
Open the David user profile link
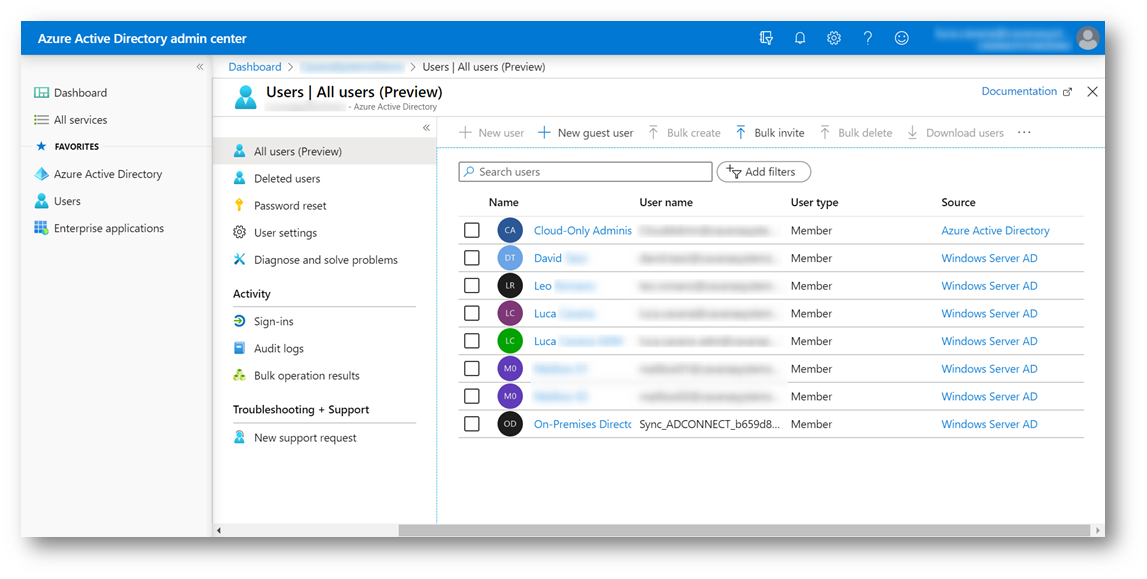pos(560,258)
